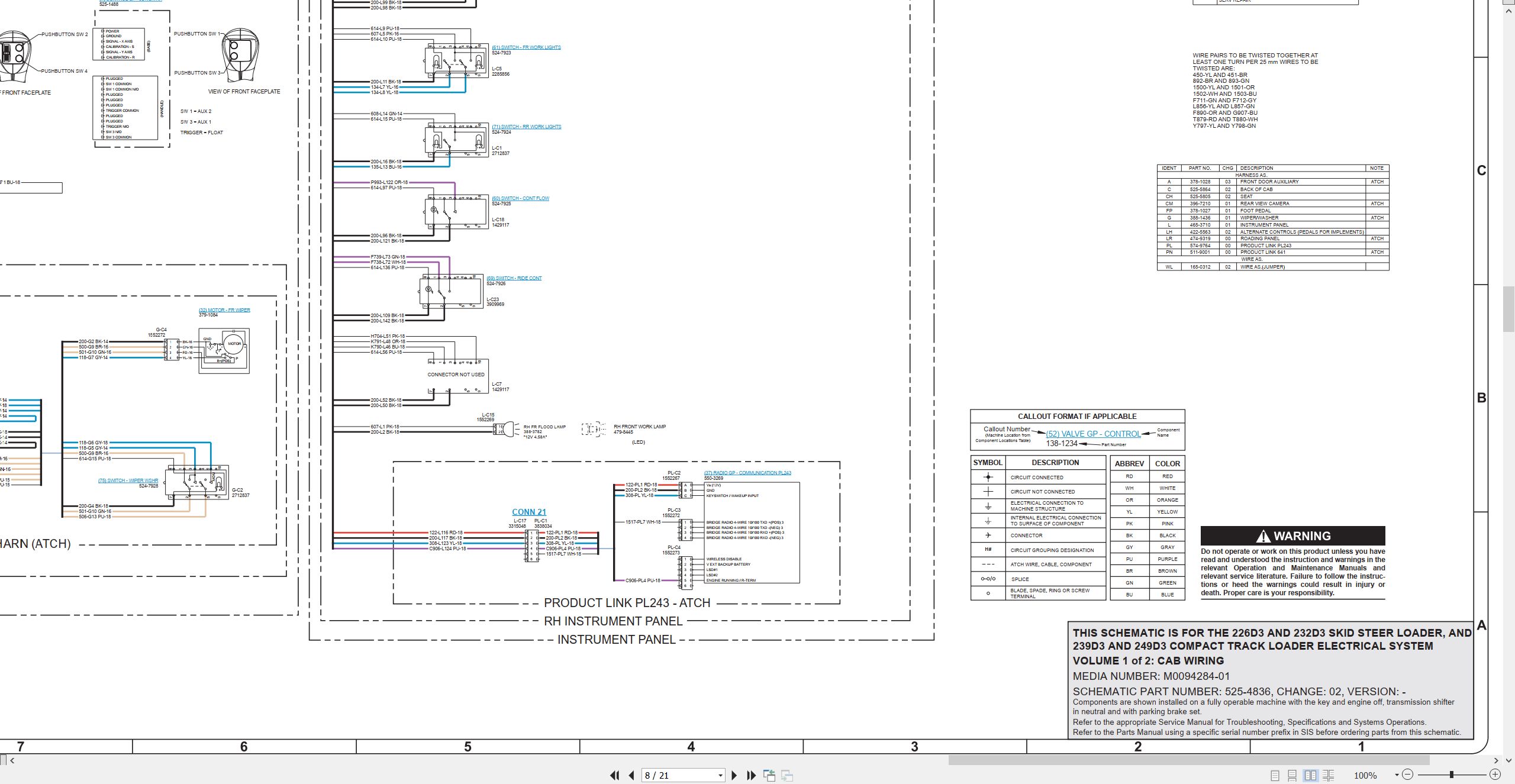Click the WIRE AS.(JUMPER) table row
Screen dimensions: 1515x784
pos(1272,267)
